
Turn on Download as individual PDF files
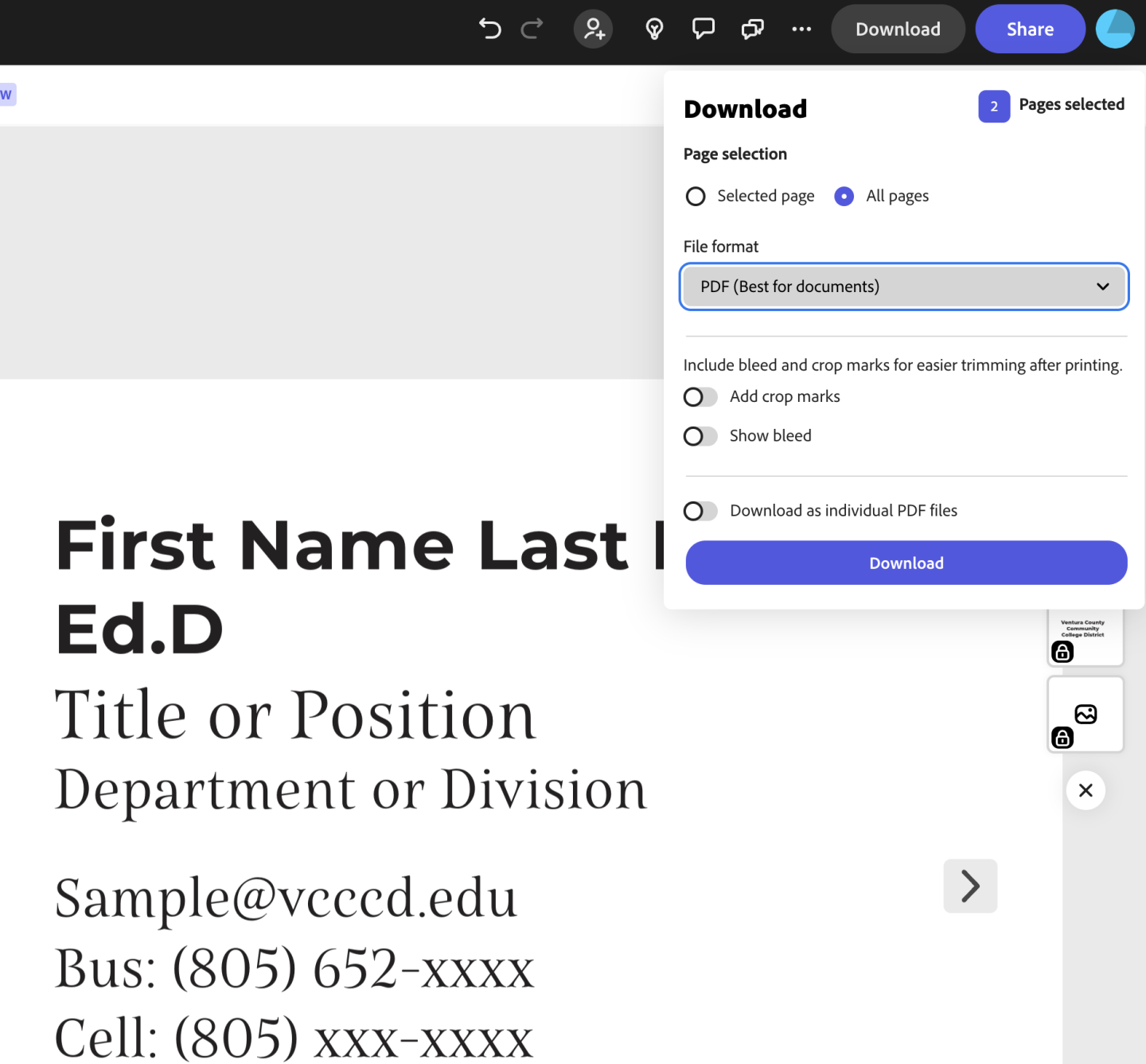[x=700, y=511]
